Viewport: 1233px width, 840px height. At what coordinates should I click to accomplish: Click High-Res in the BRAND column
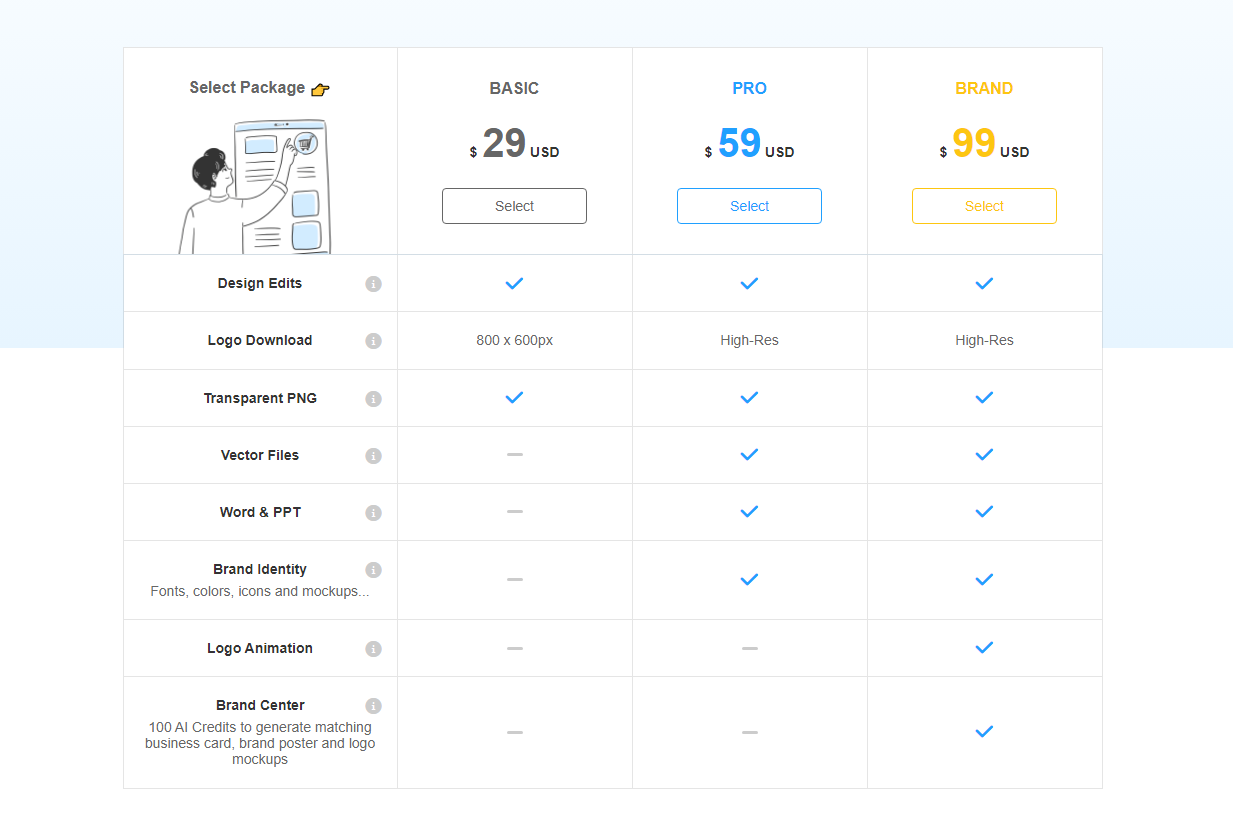(x=984, y=341)
